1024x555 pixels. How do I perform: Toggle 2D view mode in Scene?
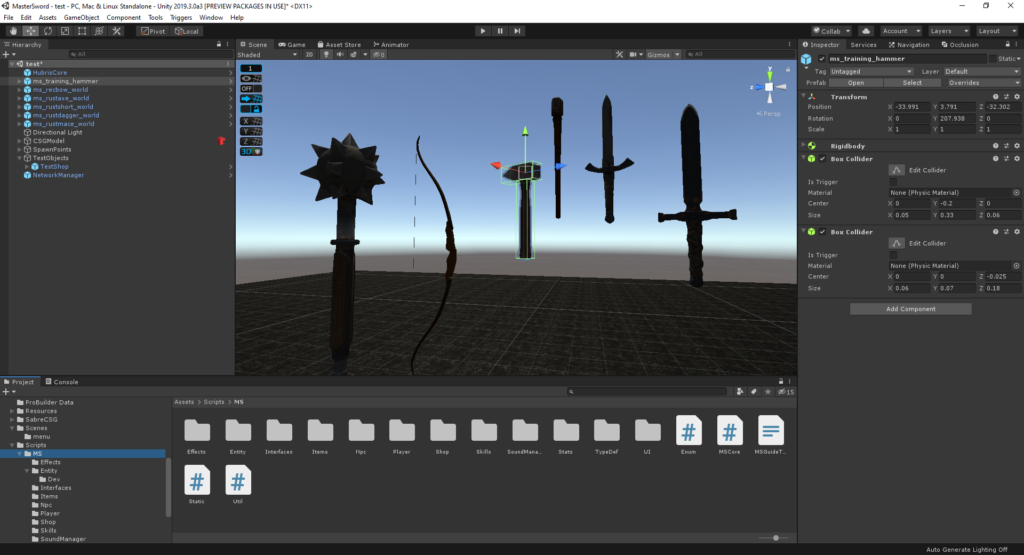tap(310, 54)
